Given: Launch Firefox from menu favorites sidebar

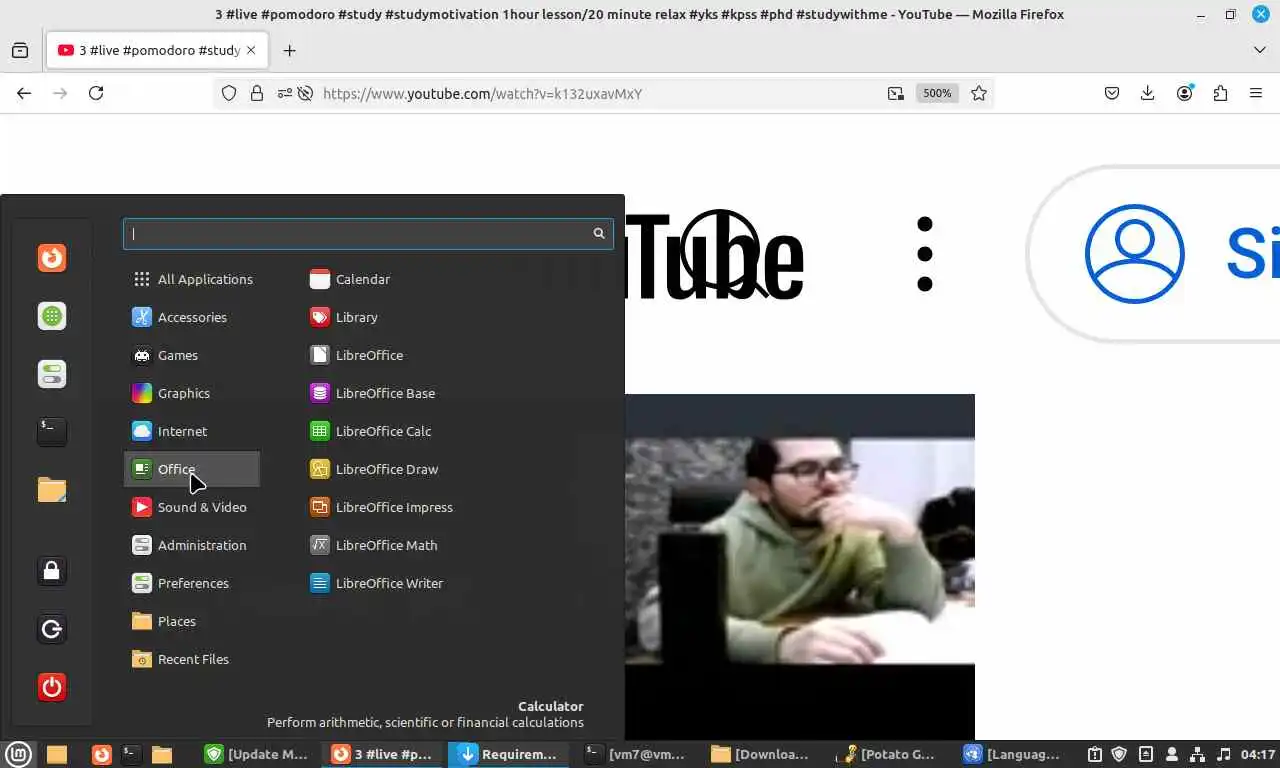Looking at the screenshot, I should point(52,258).
